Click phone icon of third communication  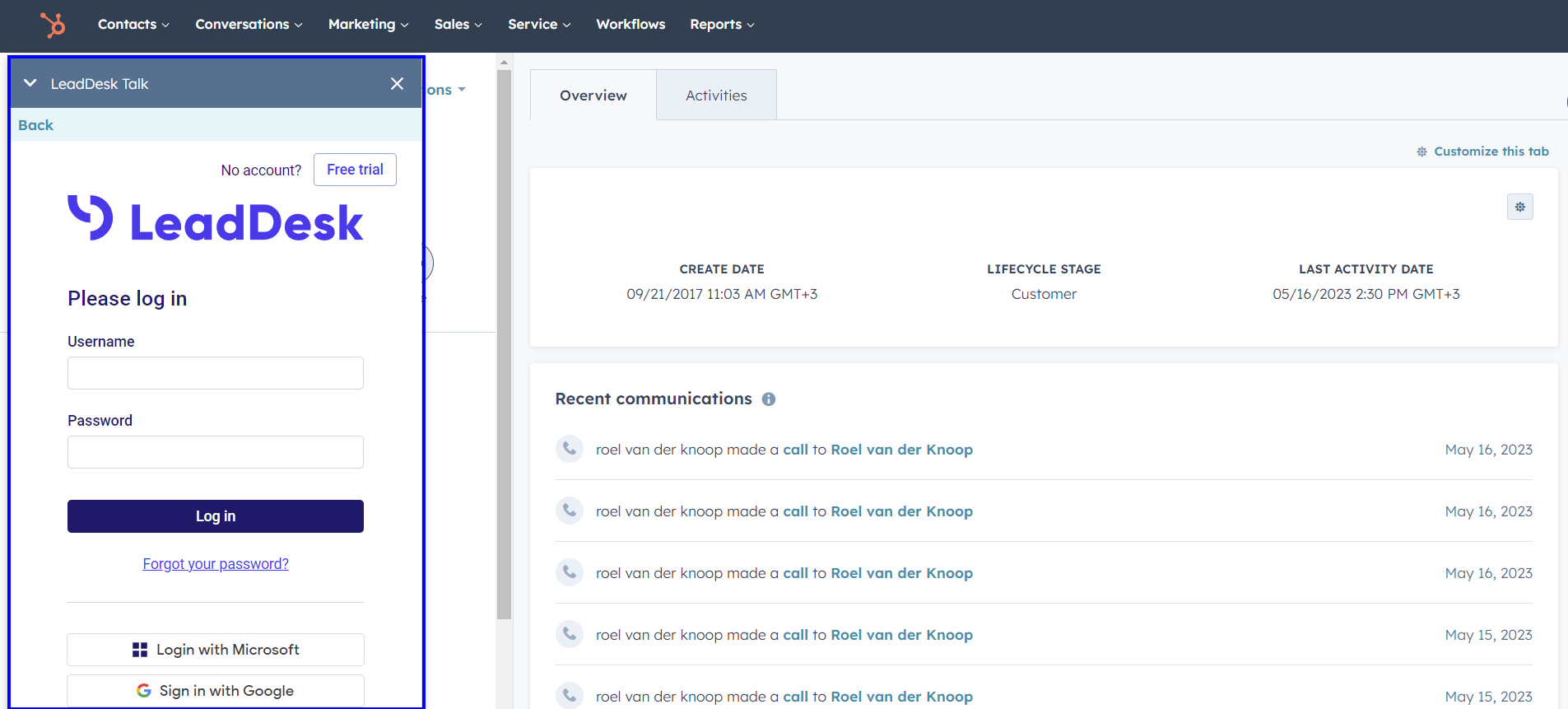click(x=570, y=572)
